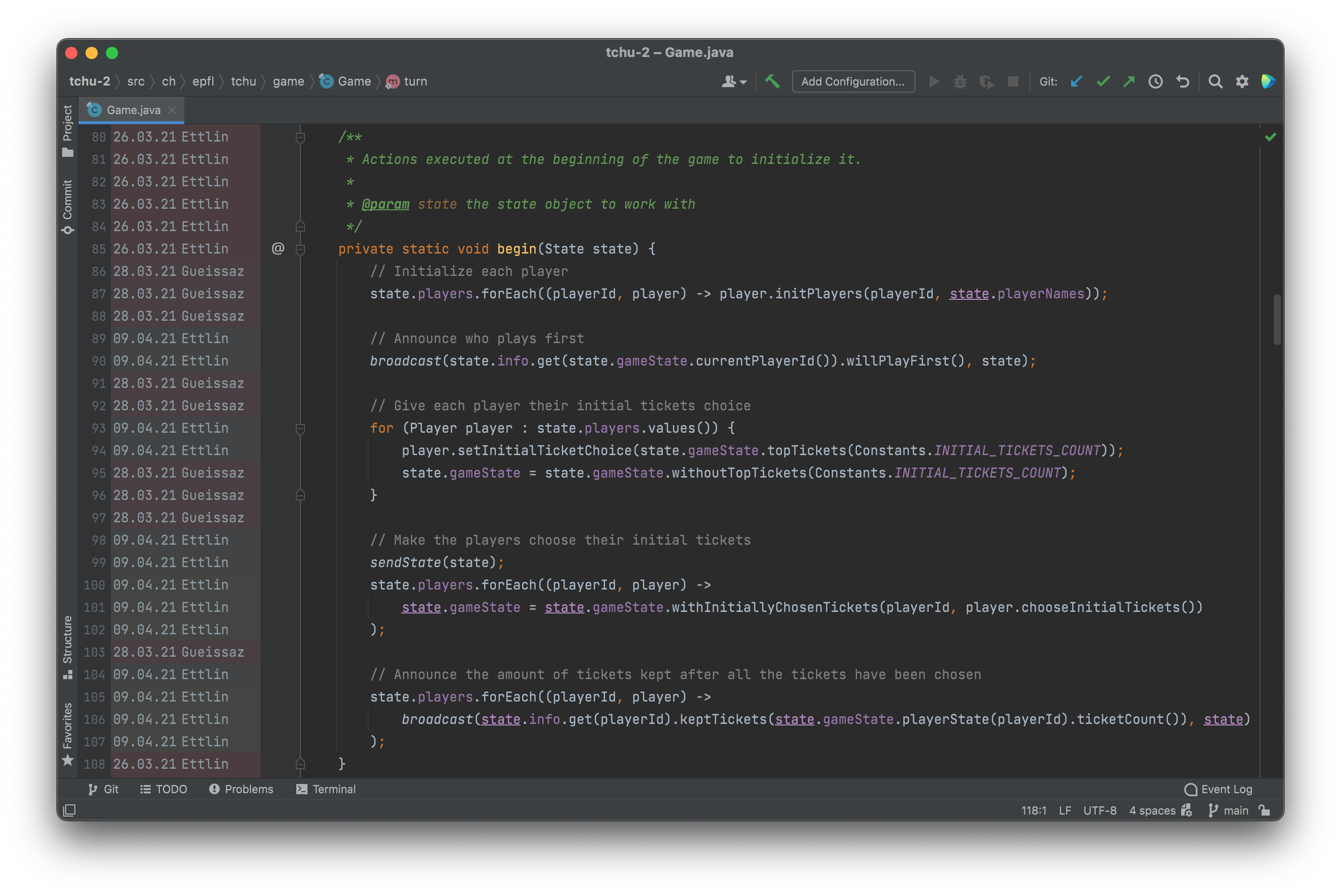The width and height of the screenshot is (1341, 896).
Task: Open the Favorites tool window
Action: pyautogui.click(x=67, y=734)
